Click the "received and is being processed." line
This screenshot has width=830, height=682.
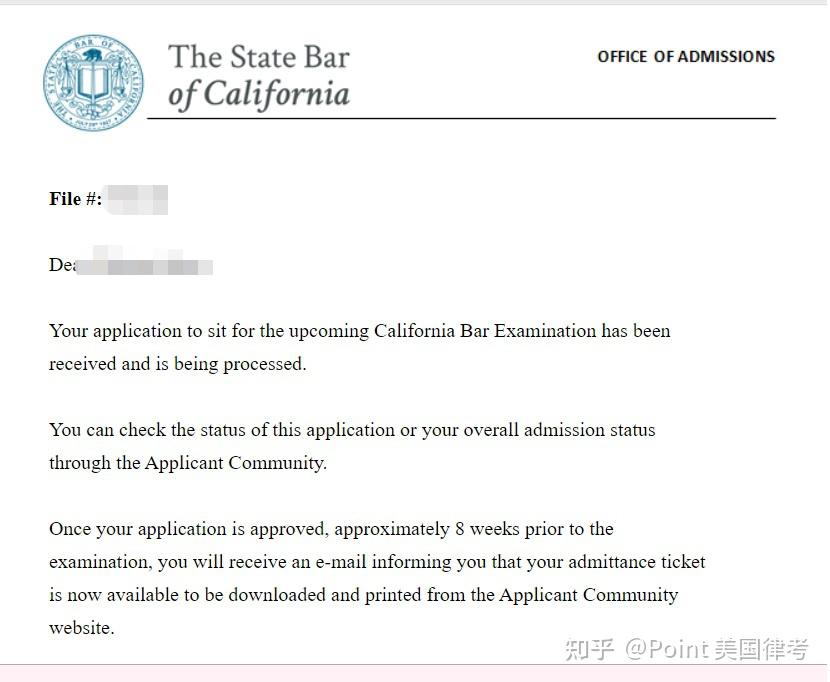coord(177,364)
